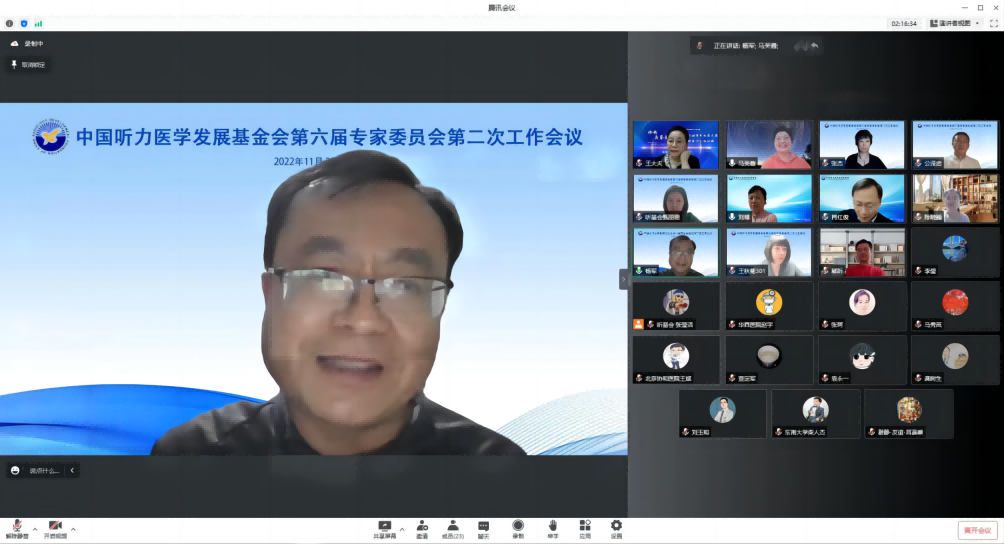The width and height of the screenshot is (1004, 544).
Task: Turn on the camera video
Action: point(55,526)
